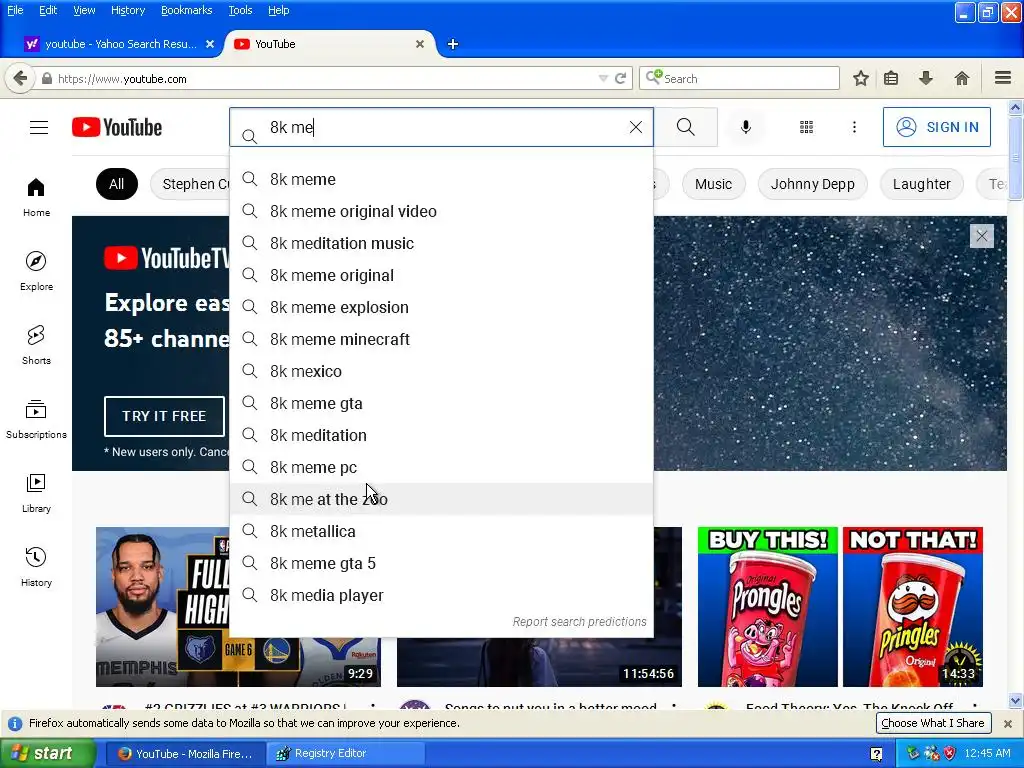
Task: Select '8k media player' suggestion
Action: pyautogui.click(x=441, y=595)
